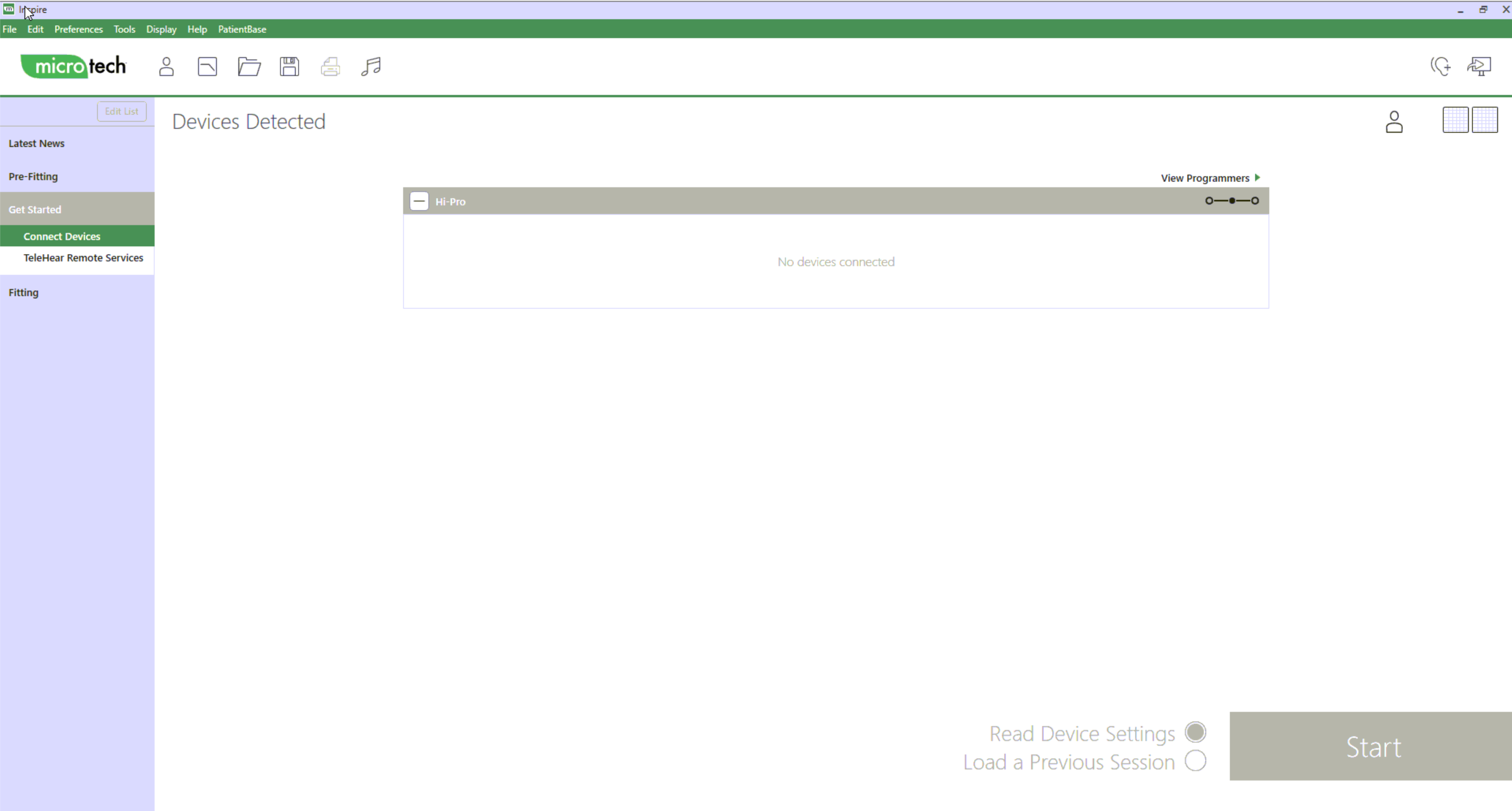Collapse the Hi-Pro programmer section
The width and height of the screenshot is (1512, 811).
[x=419, y=201]
